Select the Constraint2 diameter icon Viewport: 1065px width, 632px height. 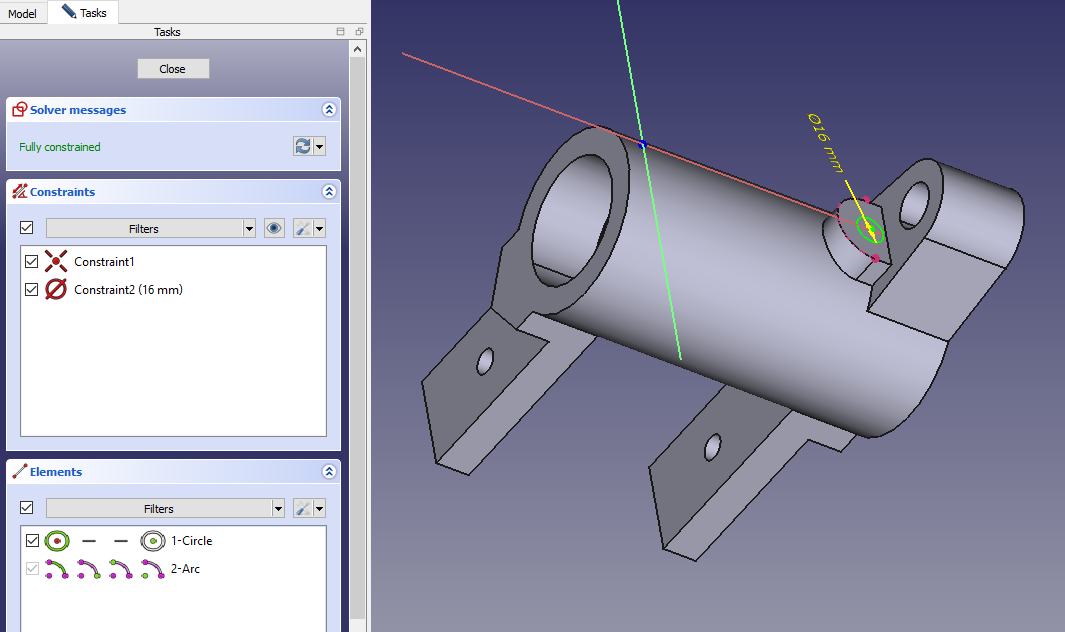tap(57, 290)
